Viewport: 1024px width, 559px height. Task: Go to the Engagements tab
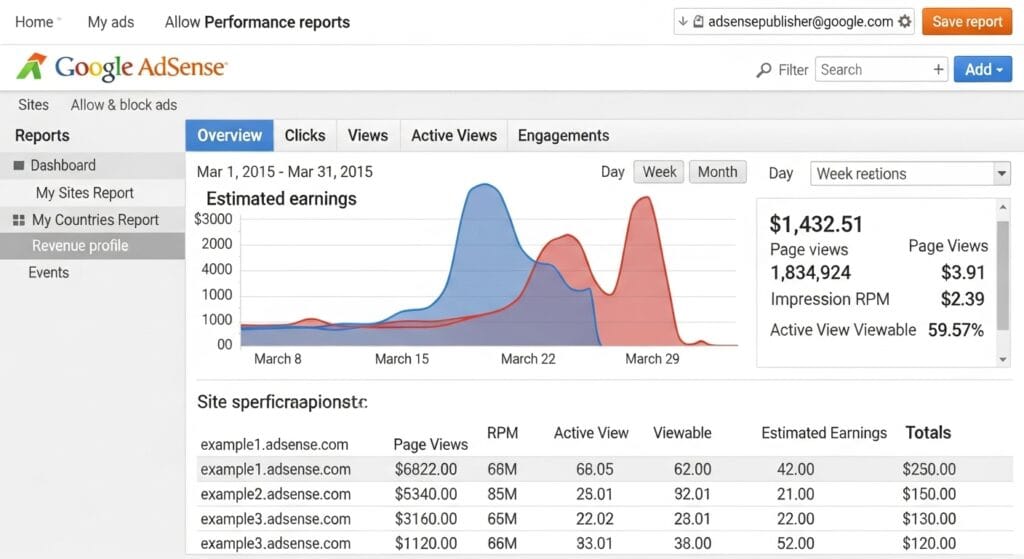pos(564,135)
